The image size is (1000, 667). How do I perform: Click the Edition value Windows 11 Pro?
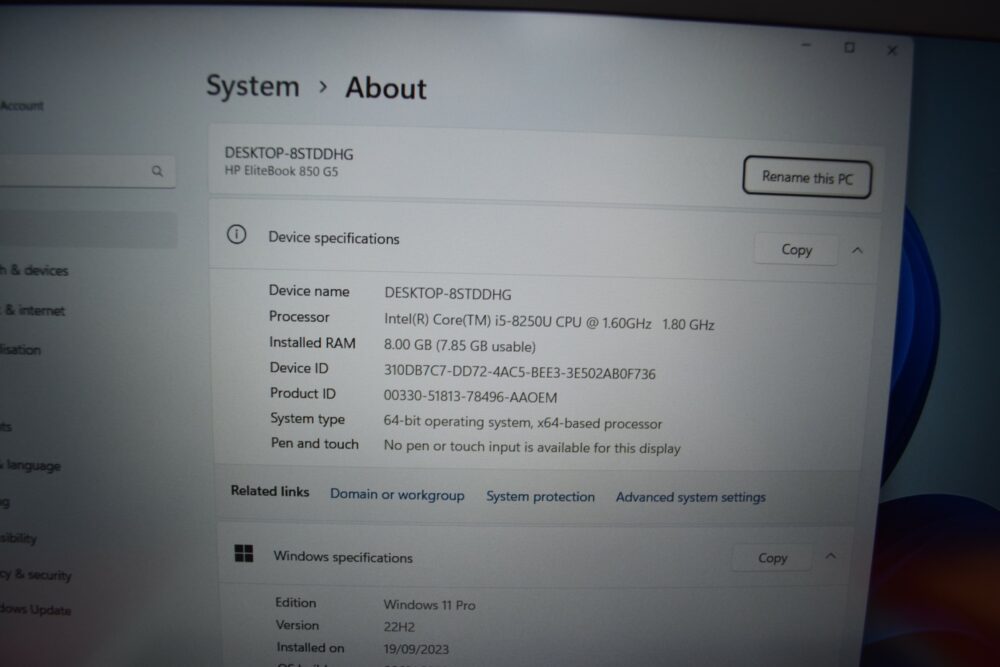[x=429, y=605]
